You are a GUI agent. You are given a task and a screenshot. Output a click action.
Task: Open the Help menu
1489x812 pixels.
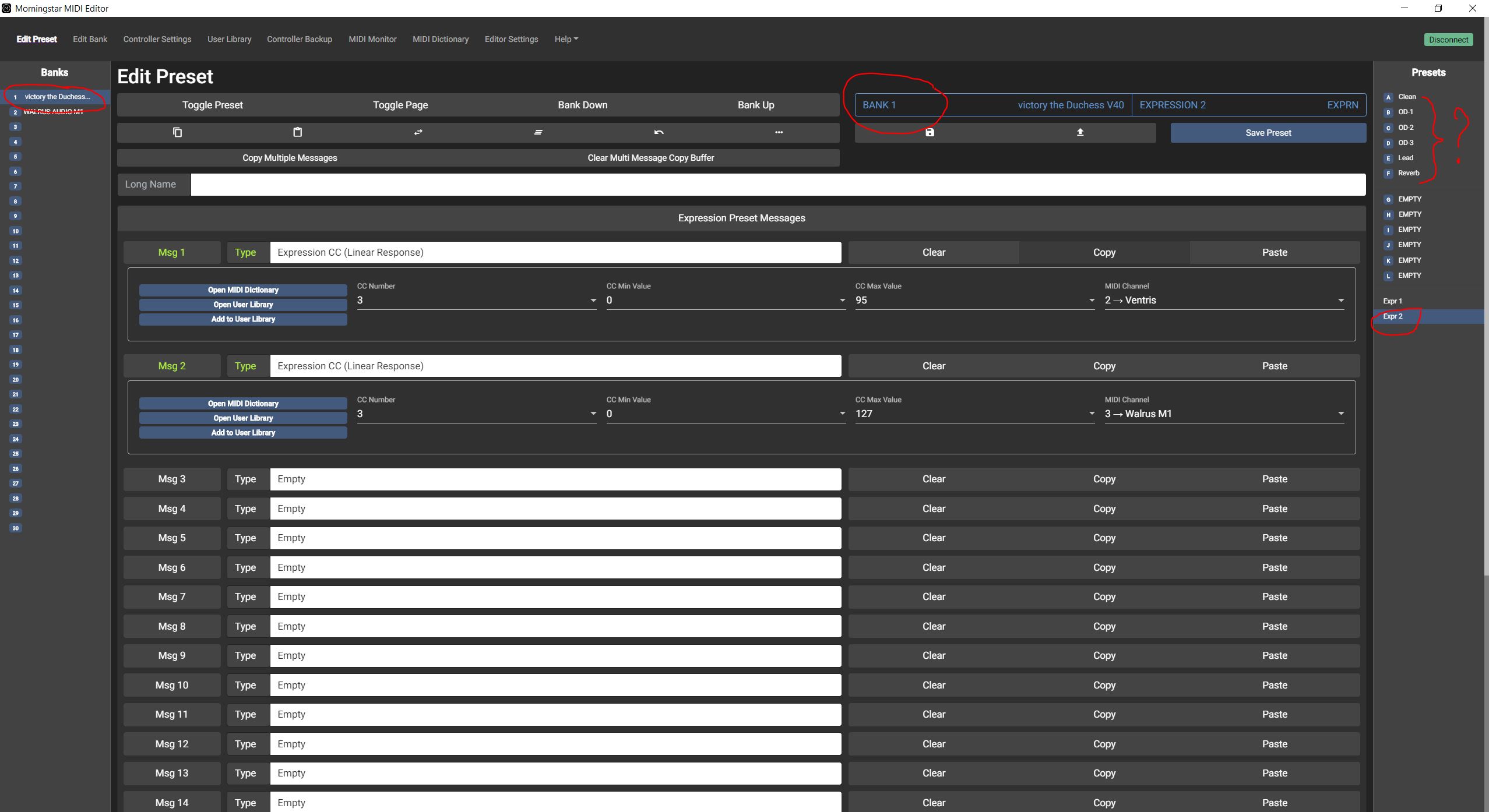566,39
